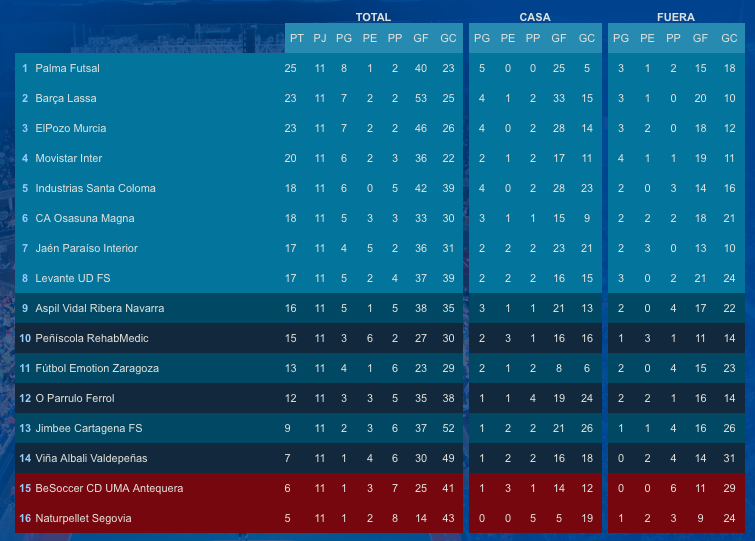The image size is (755, 541).
Task: Open the Viña Albali Valdepeñas entry
Action: (x=91, y=458)
